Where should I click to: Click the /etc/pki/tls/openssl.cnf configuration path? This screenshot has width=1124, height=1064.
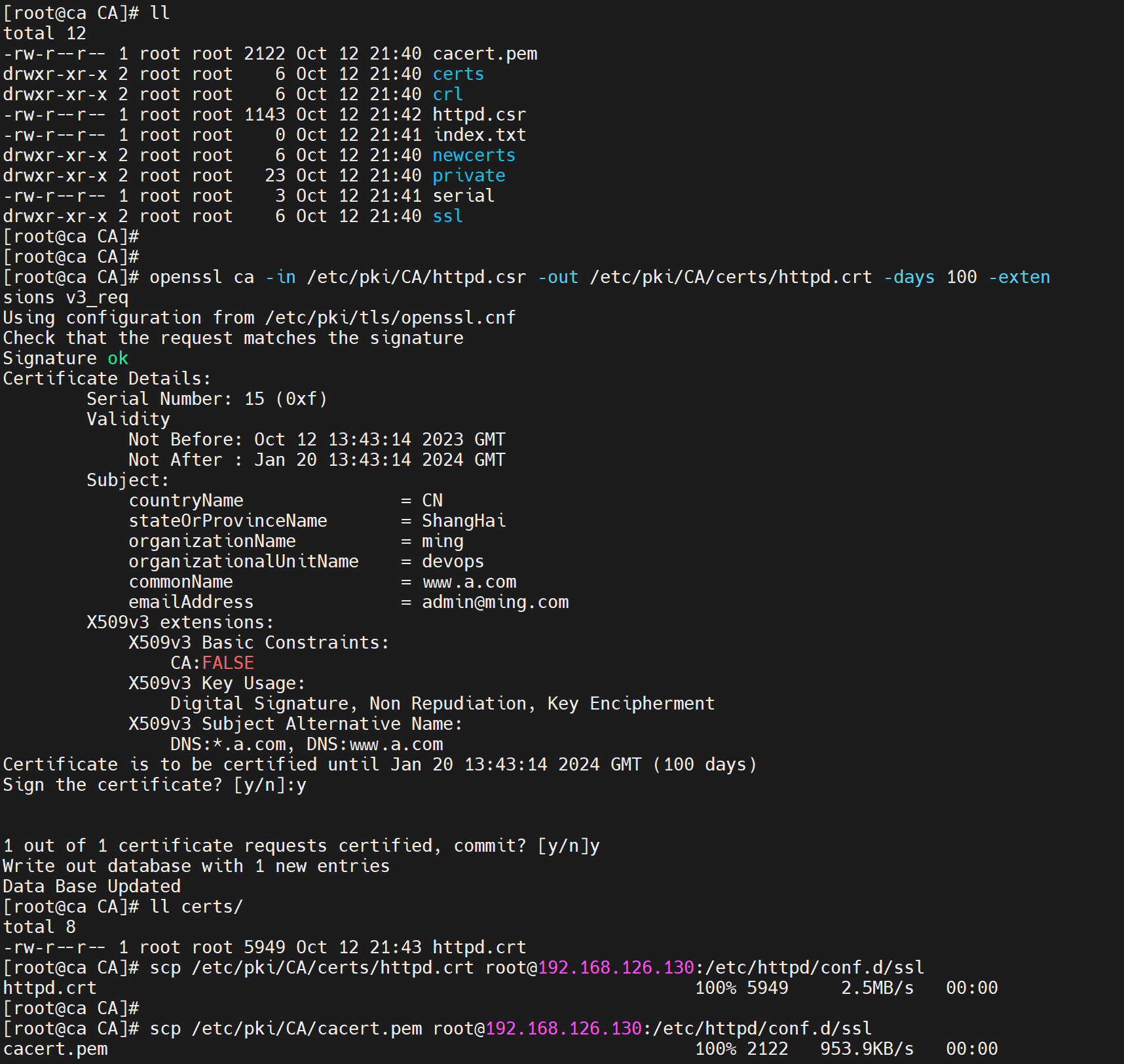click(x=390, y=318)
